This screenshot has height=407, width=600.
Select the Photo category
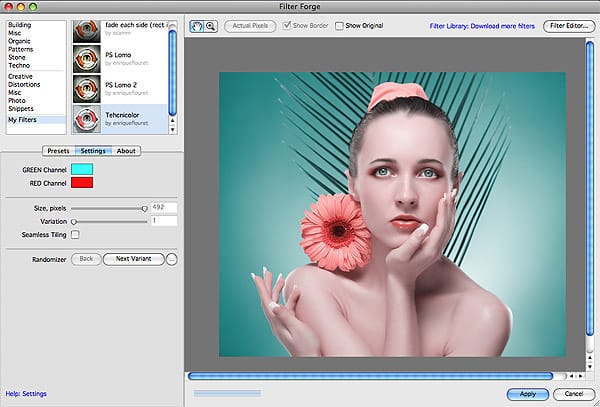(x=17, y=101)
